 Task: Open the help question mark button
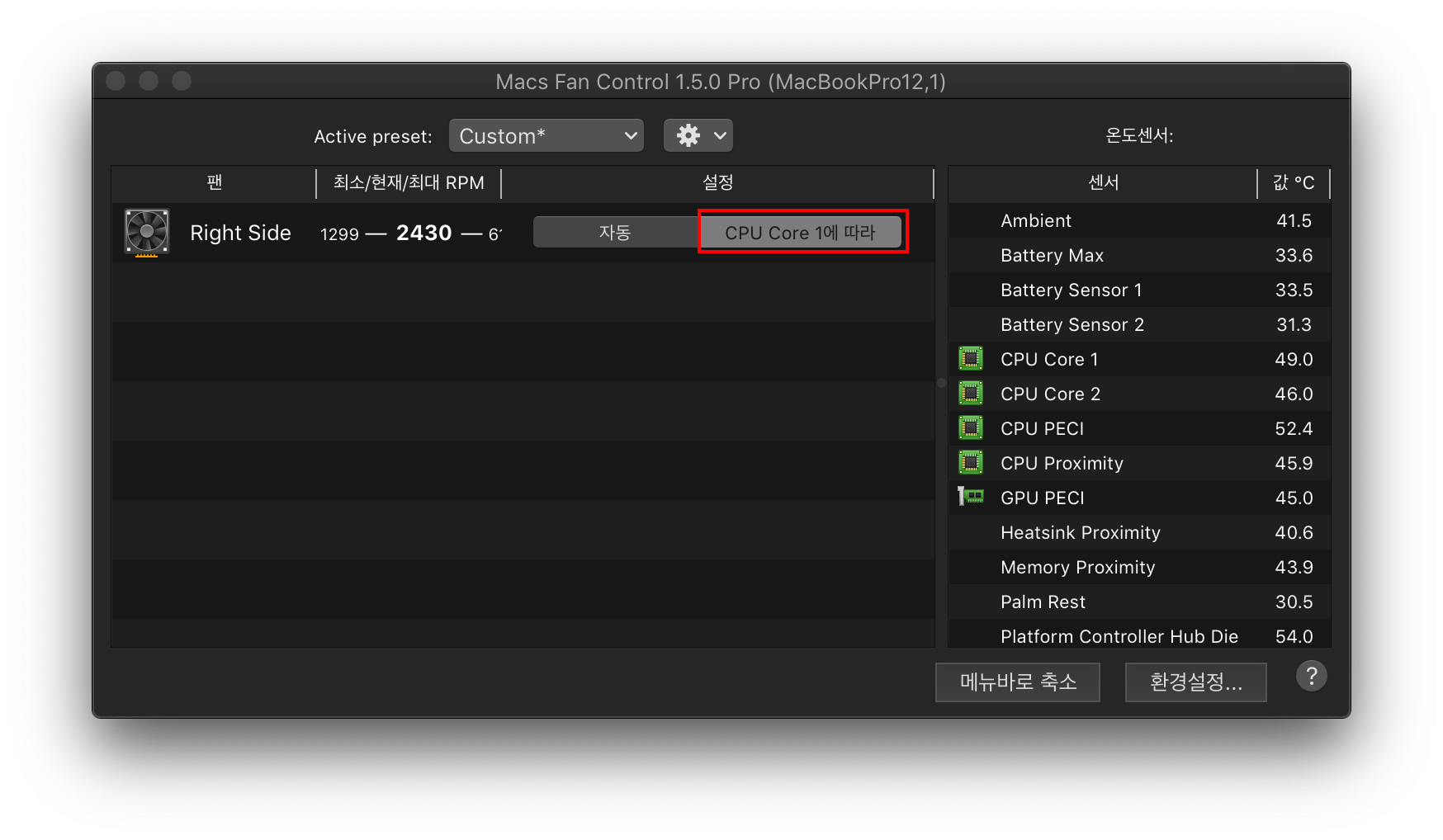[x=1311, y=677]
